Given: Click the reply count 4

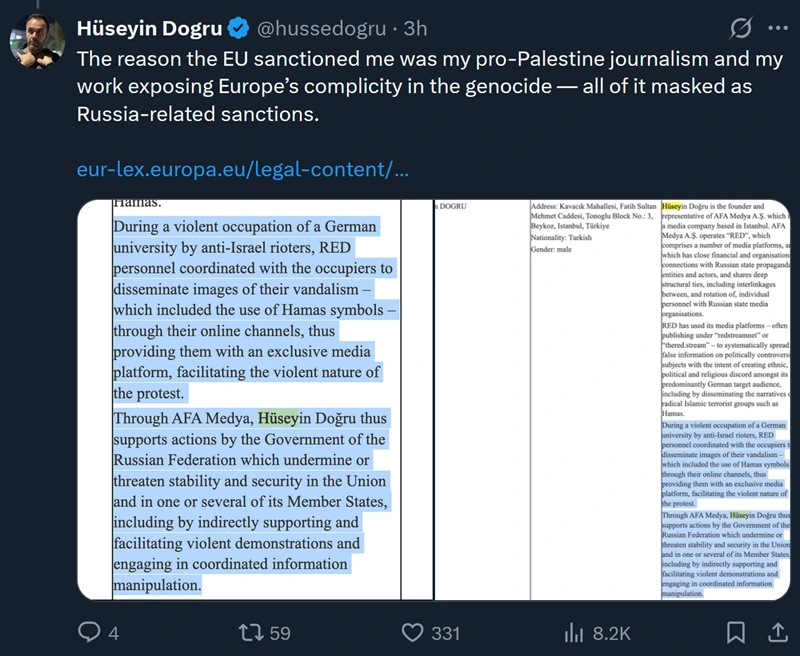Looking at the screenshot, I should click(x=113, y=633).
